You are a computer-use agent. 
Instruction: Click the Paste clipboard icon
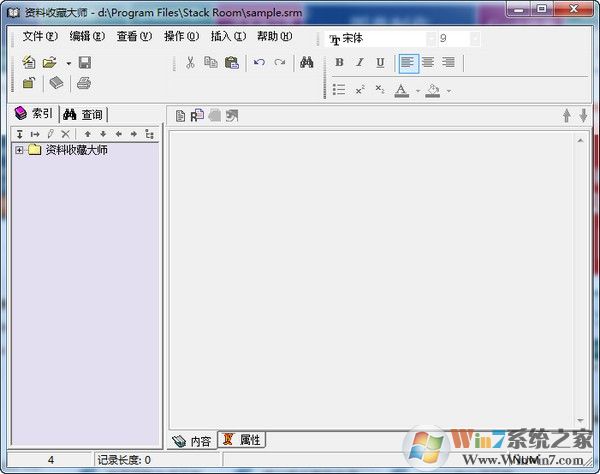coord(232,62)
